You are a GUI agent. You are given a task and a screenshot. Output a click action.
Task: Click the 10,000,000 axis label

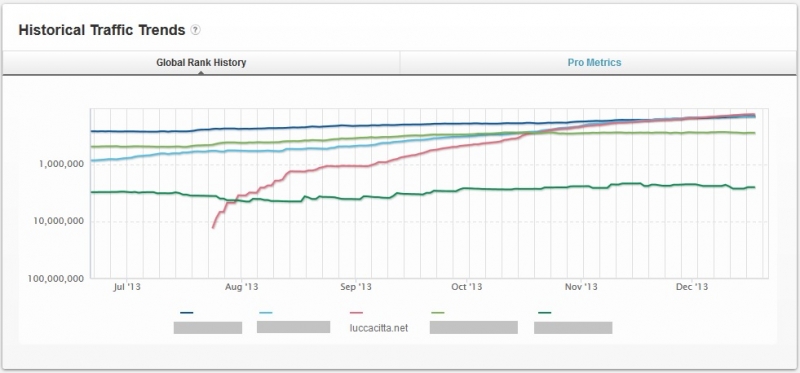(59, 221)
